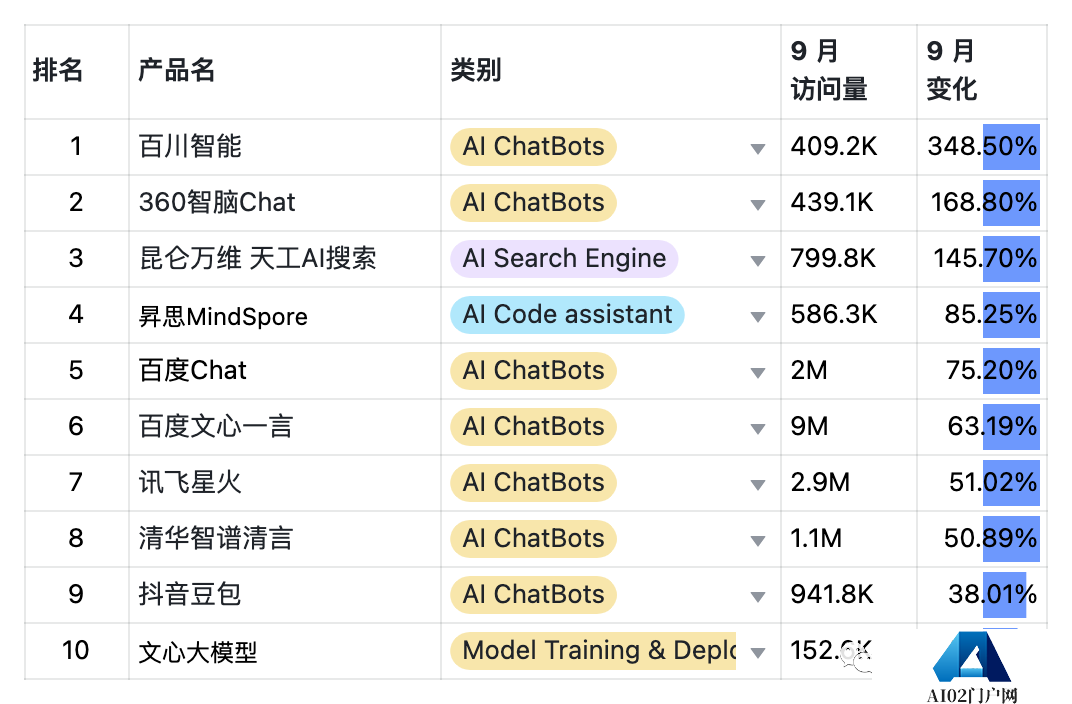Click AI ChatBots tag in 抖音豆包 row

pyautogui.click(x=533, y=595)
